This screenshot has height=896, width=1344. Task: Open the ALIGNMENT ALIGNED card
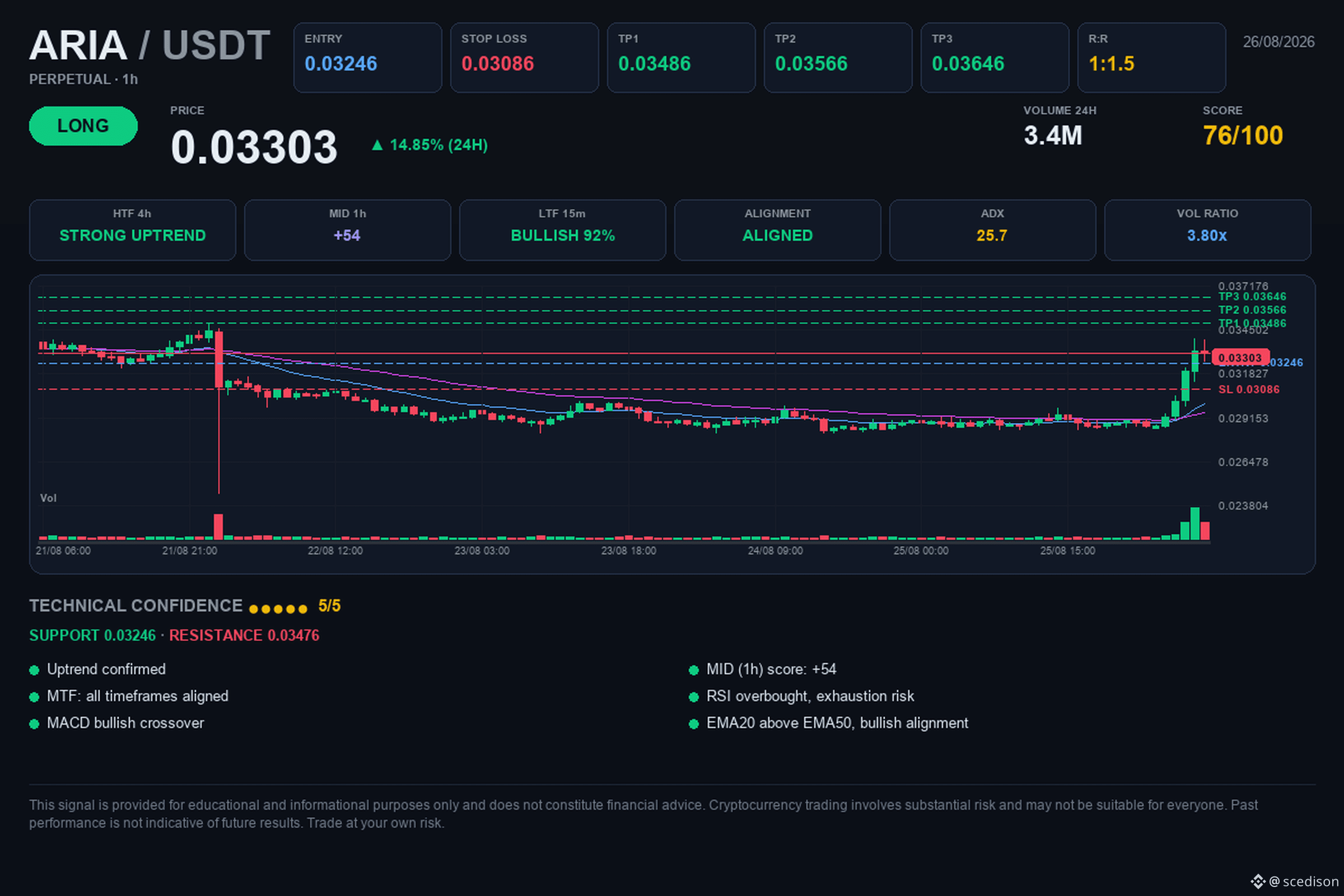(778, 230)
